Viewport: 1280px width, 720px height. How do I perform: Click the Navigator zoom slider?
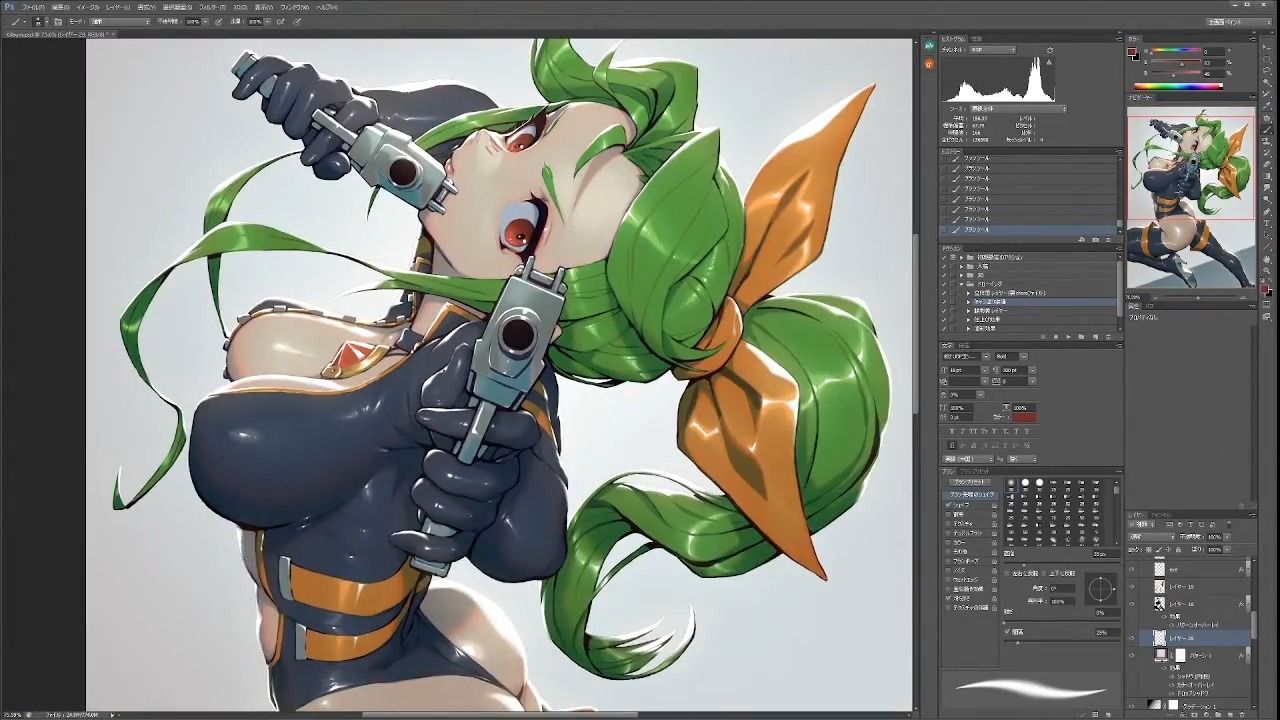[1200, 297]
